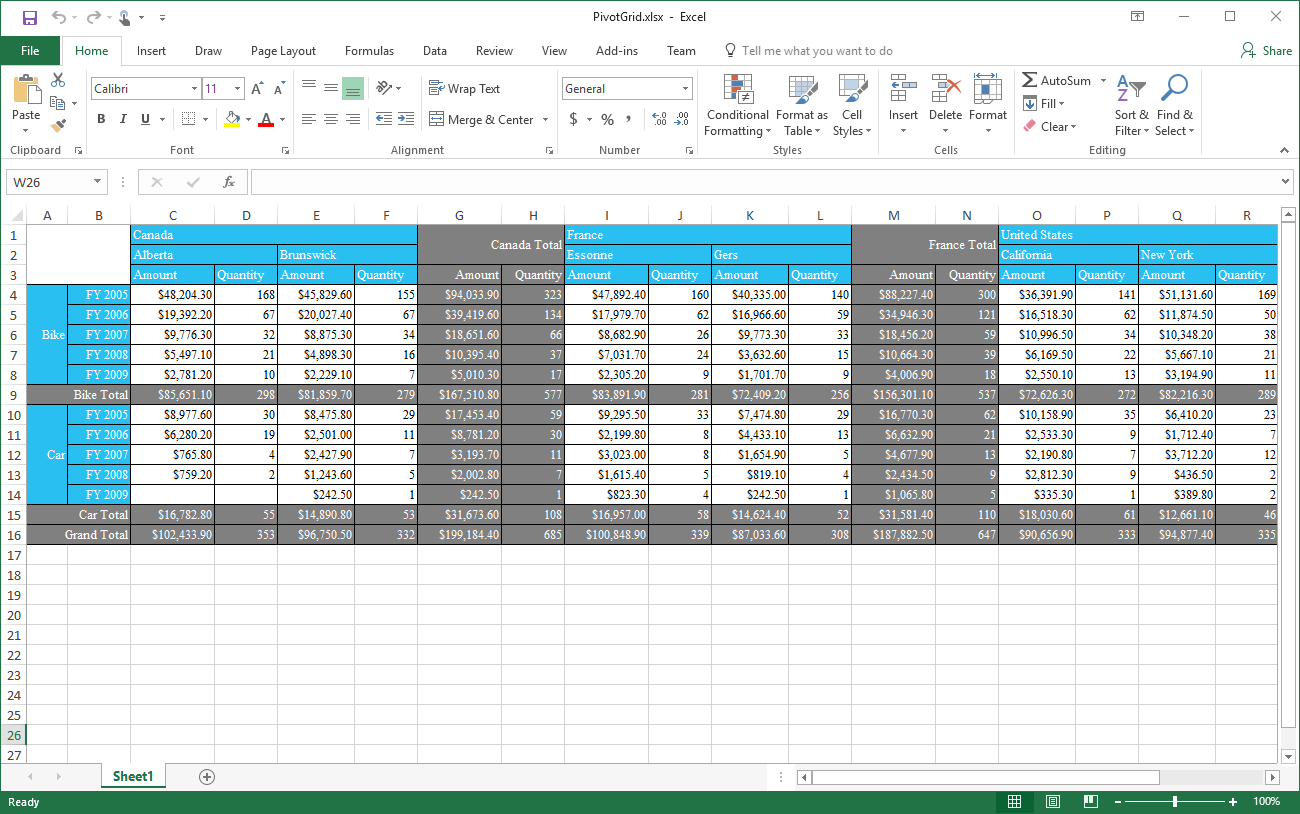Switch to the Insert tab
1300x814 pixels.
coord(152,51)
